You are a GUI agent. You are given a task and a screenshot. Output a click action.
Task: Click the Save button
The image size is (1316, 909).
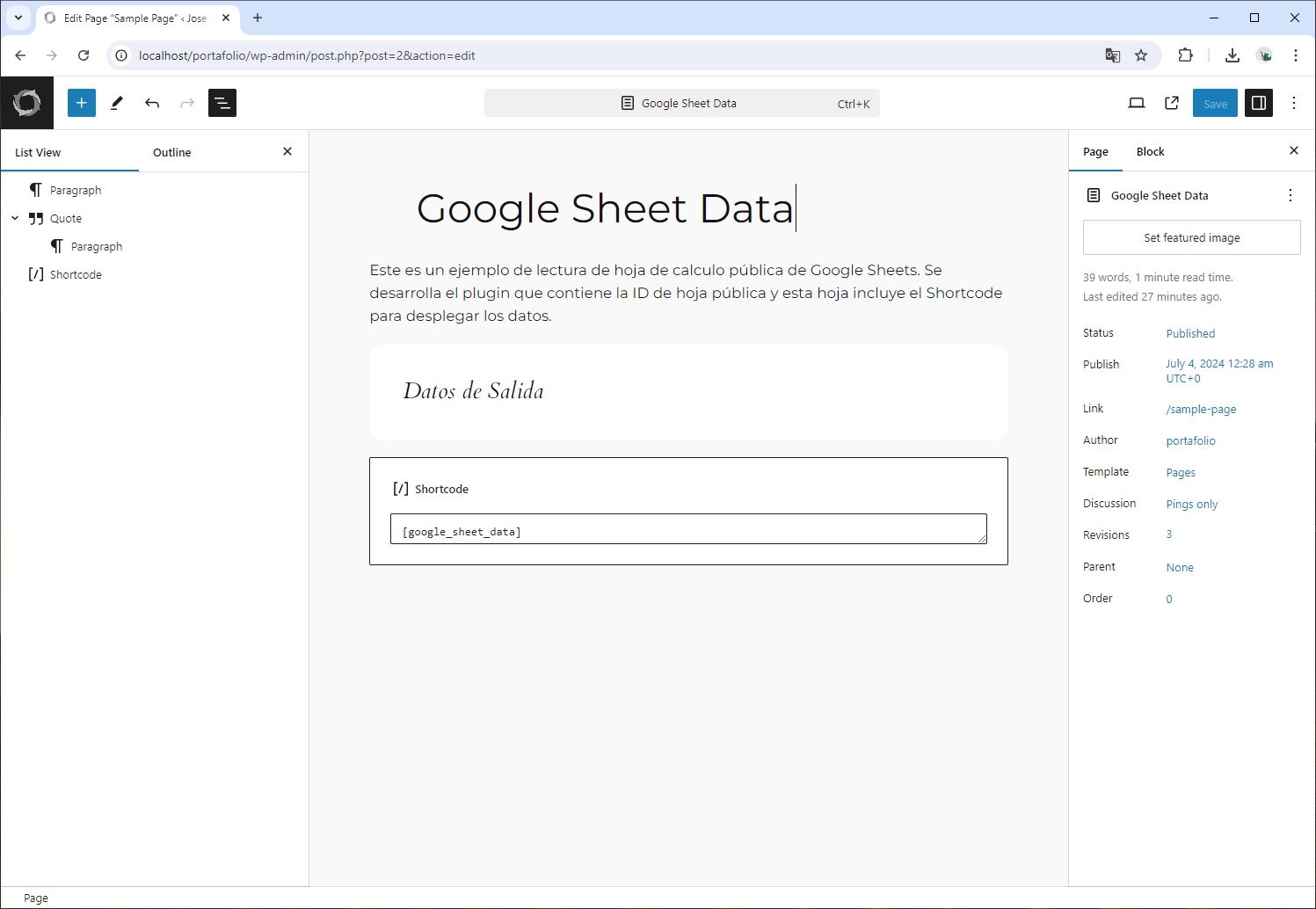[x=1215, y=103]
